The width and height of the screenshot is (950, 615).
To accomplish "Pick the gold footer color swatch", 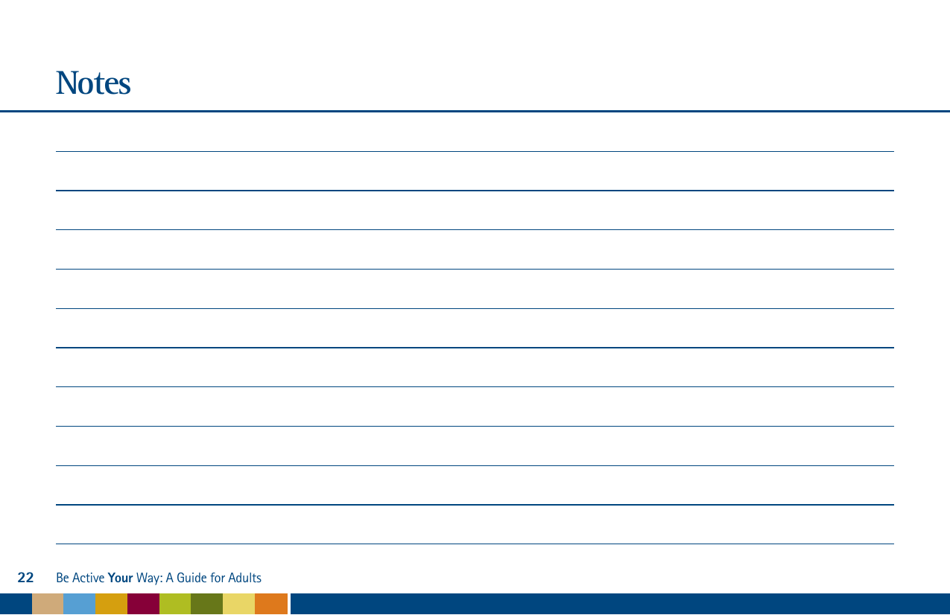I will [111, 604].
